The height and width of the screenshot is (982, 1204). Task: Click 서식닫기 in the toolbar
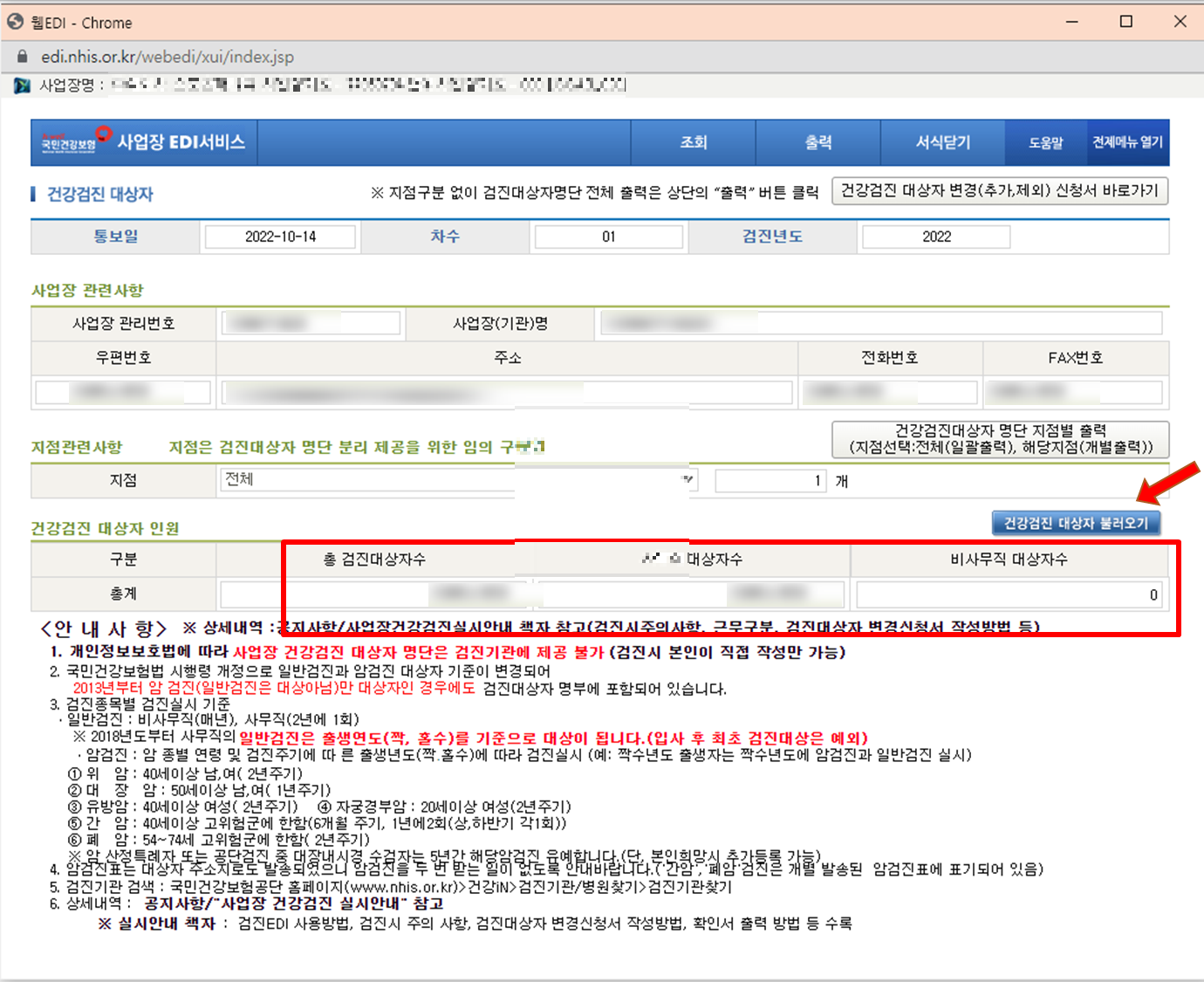(x=943, y=142)
